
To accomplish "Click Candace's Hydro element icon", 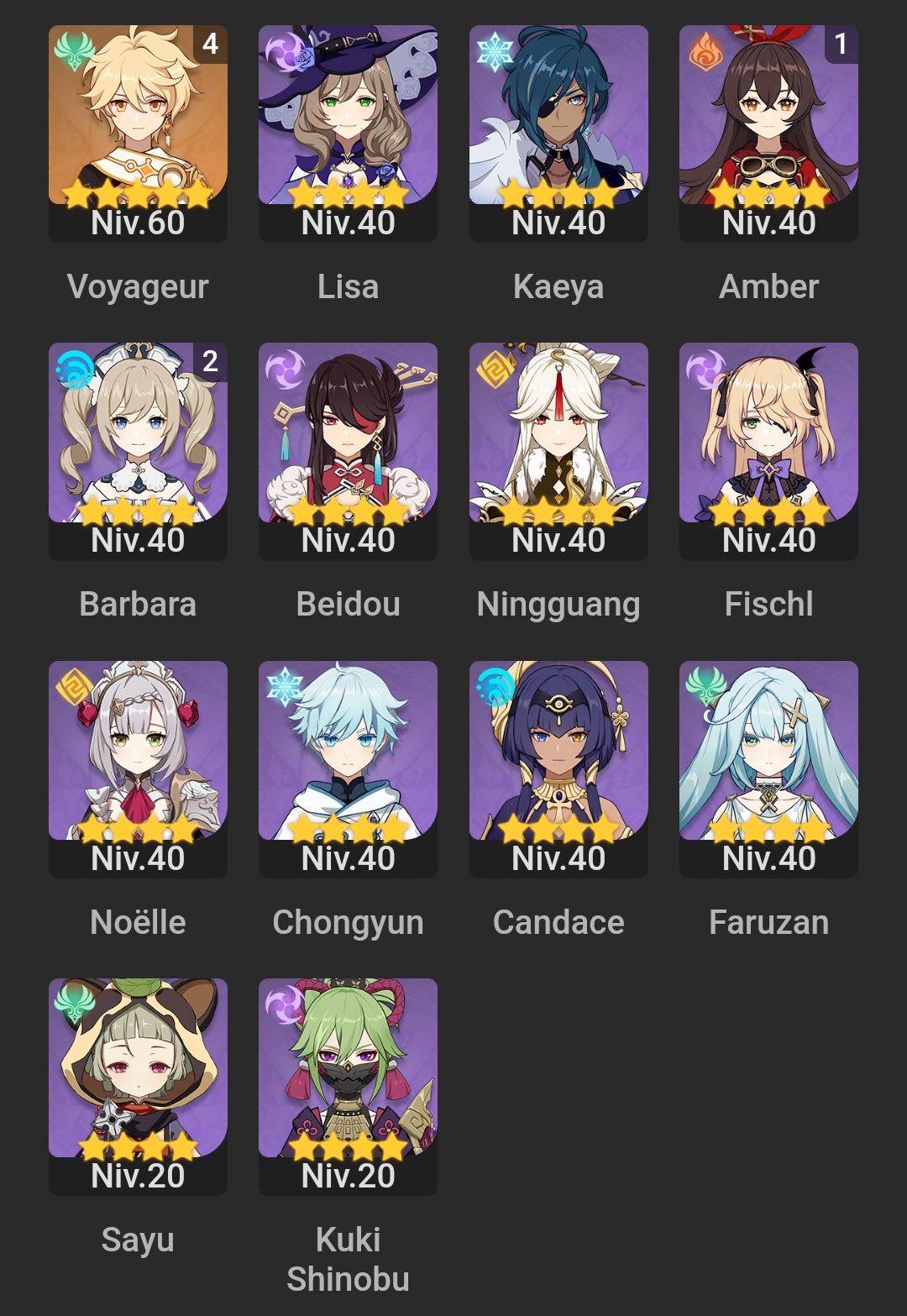I will pyautogui.click(x=495, y=686).
